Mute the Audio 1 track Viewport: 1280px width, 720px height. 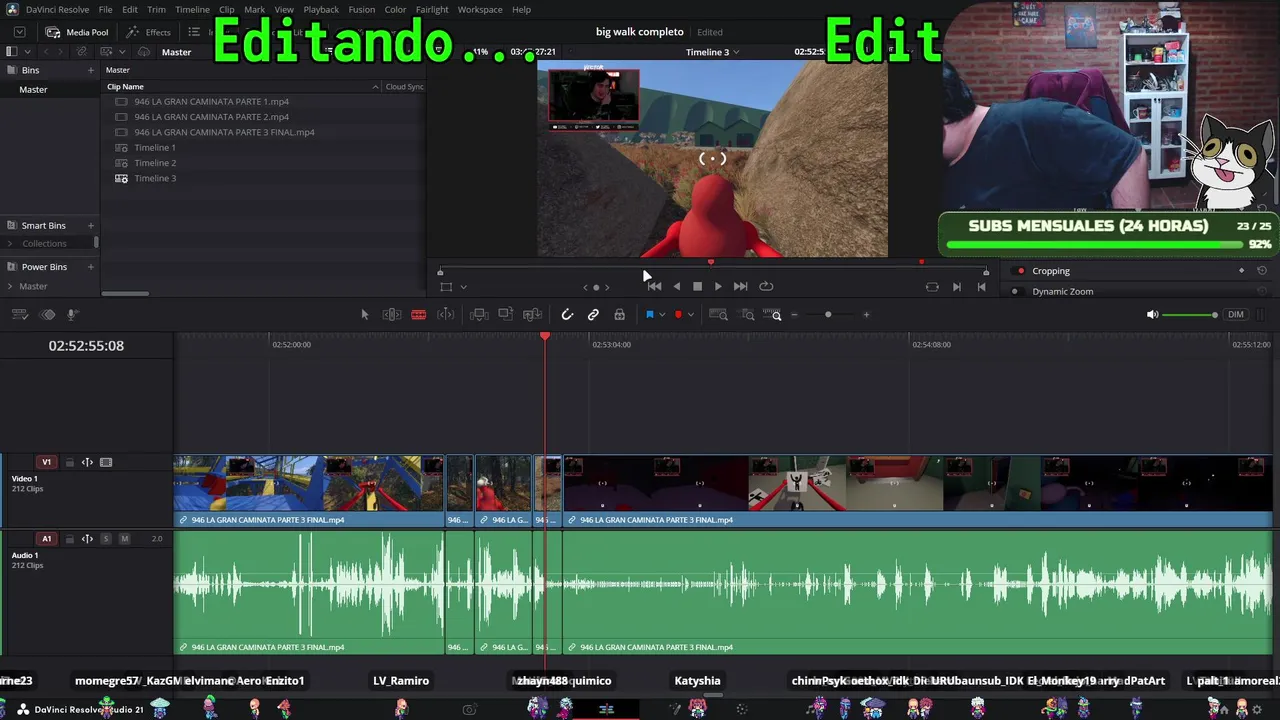(124, 539)
